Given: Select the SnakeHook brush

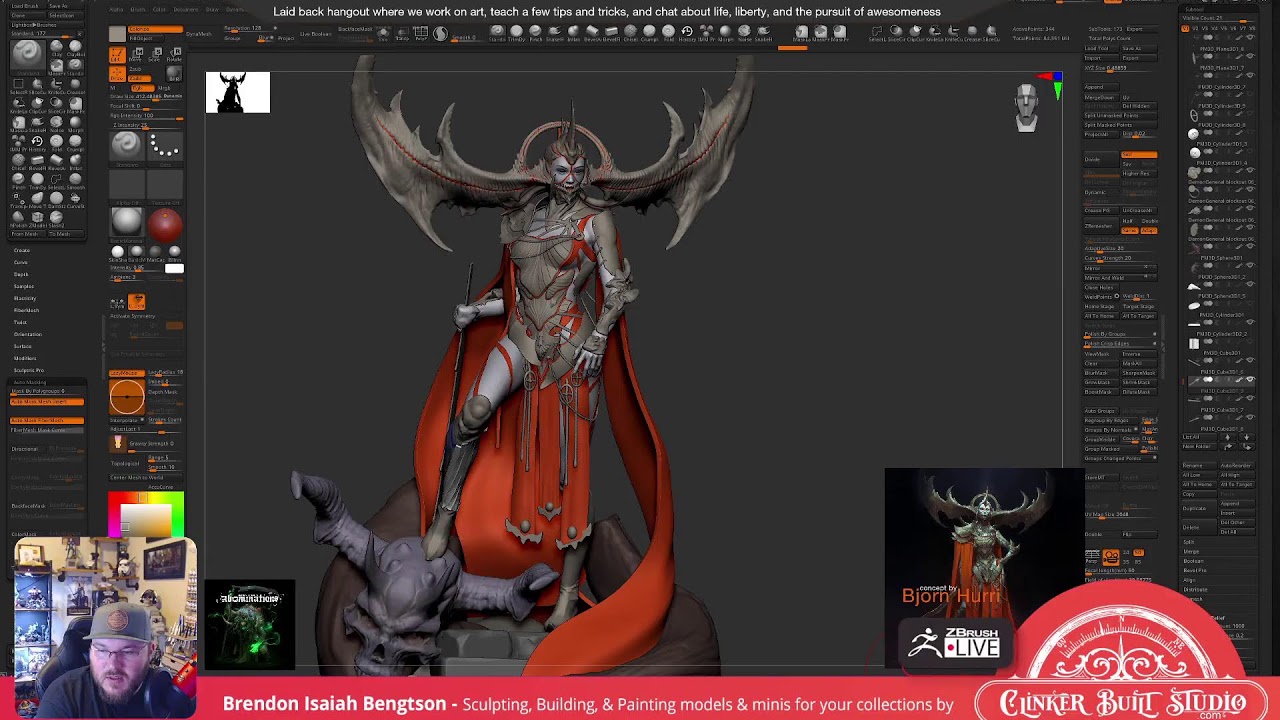Looking at the screenshot, I should tap(37, 124).
